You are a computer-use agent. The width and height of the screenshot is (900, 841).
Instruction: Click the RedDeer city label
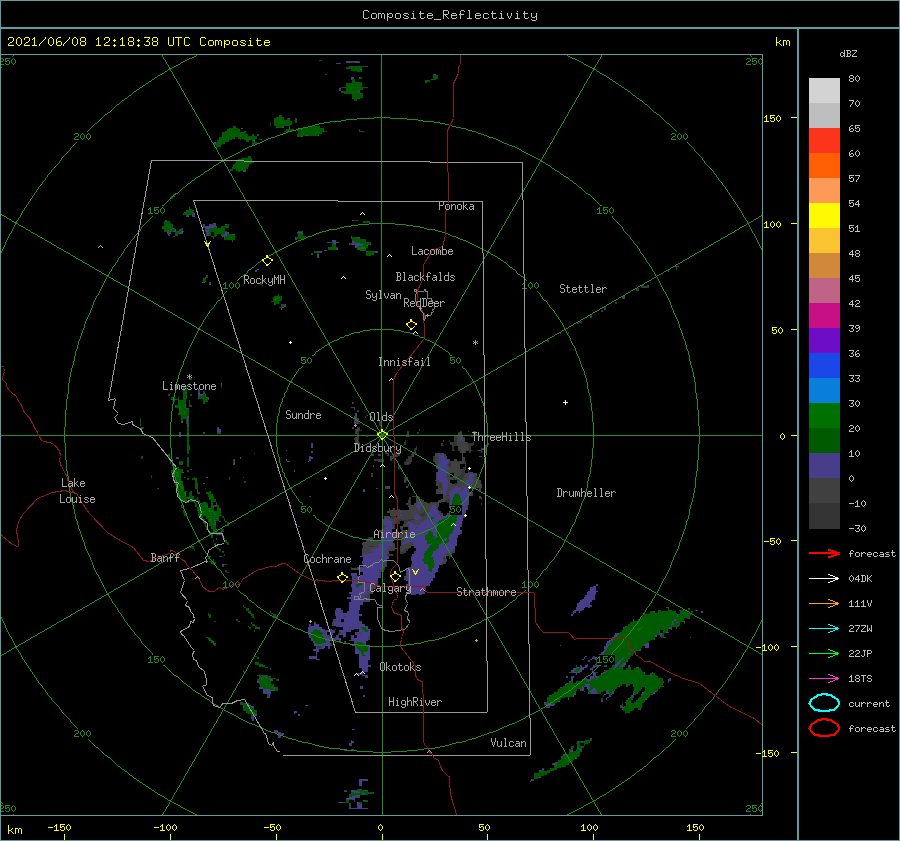pos(424,303)
